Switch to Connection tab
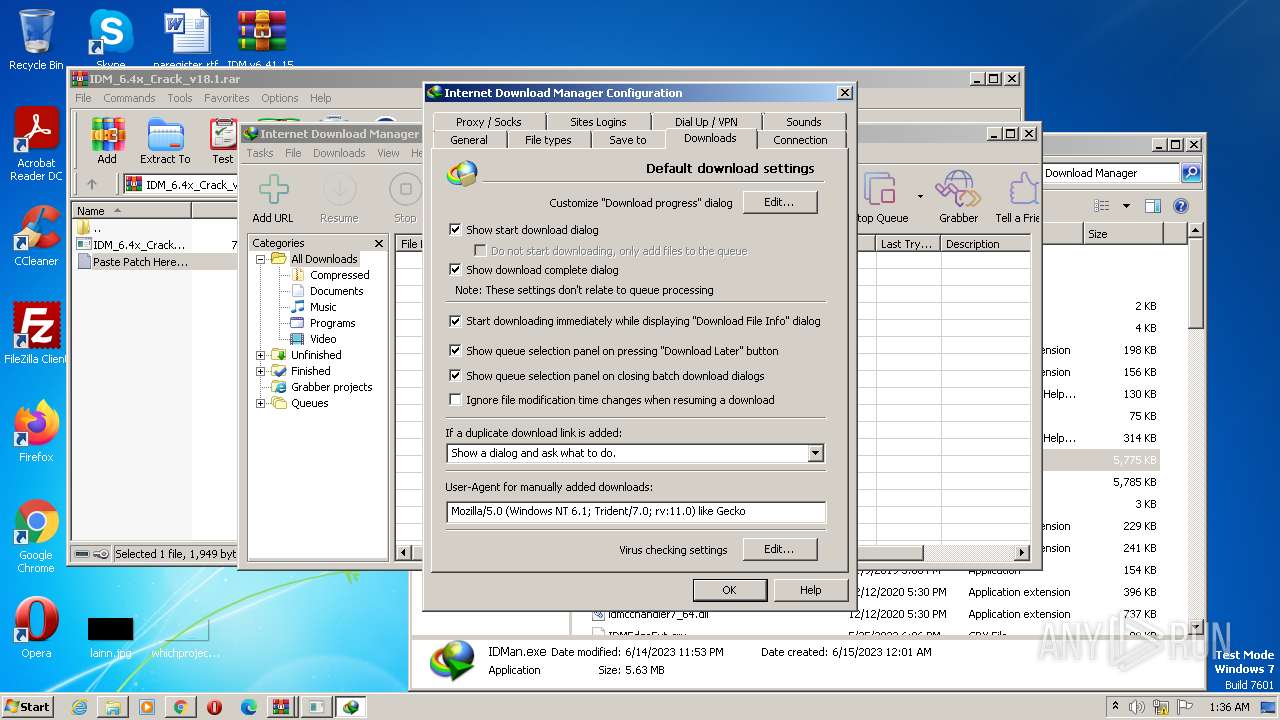The width and height of the screenshot is (1280, 720). [x=800, y=140]
